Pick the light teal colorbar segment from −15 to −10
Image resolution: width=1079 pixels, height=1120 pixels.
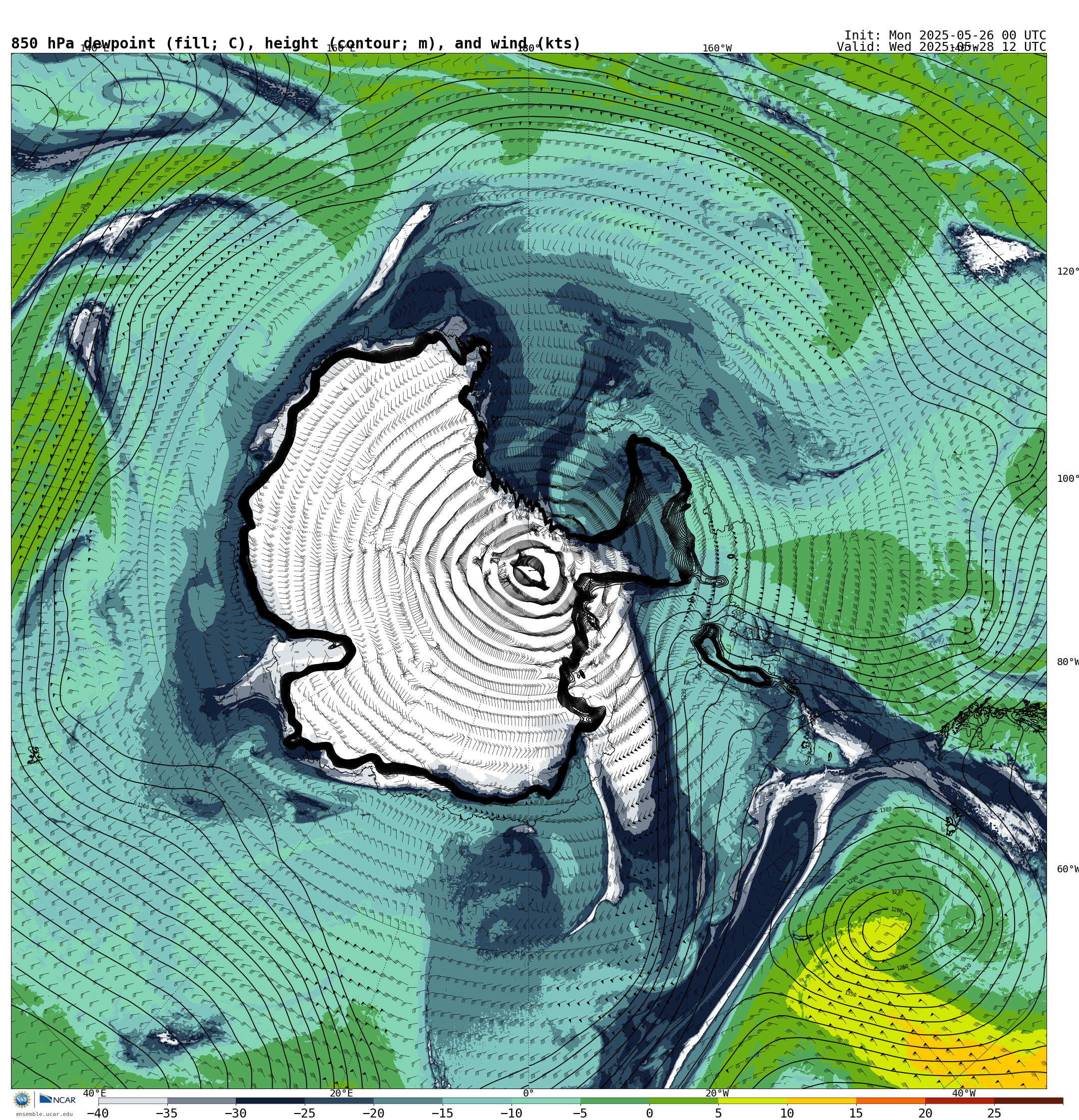point(477,1101)
